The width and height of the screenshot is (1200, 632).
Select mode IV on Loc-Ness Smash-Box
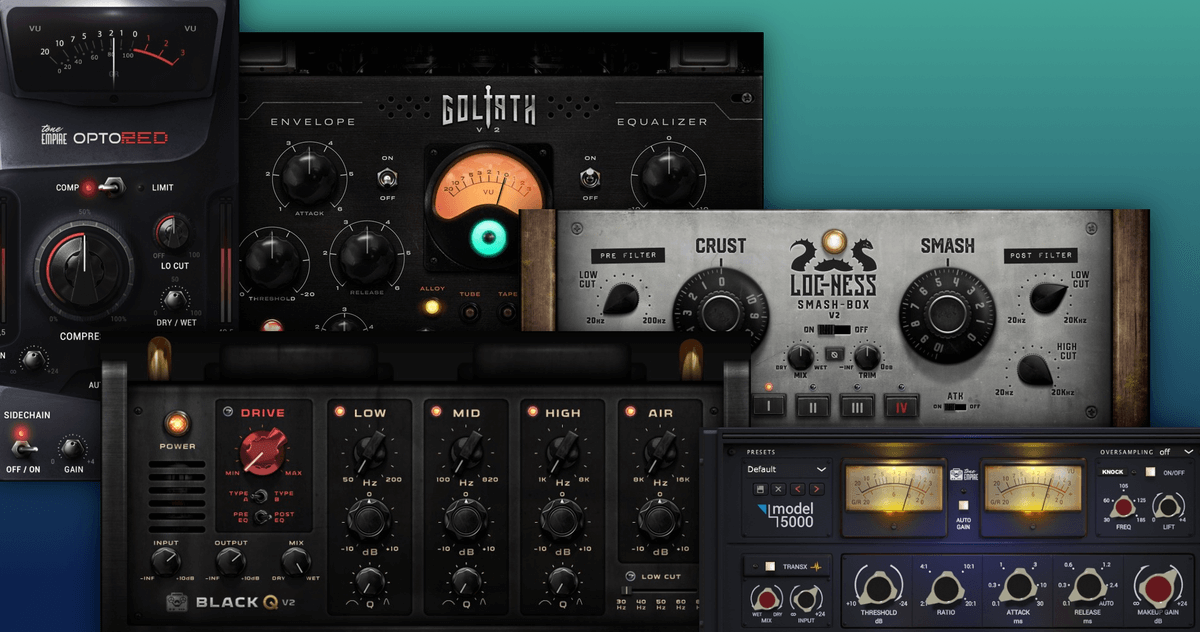900,407
